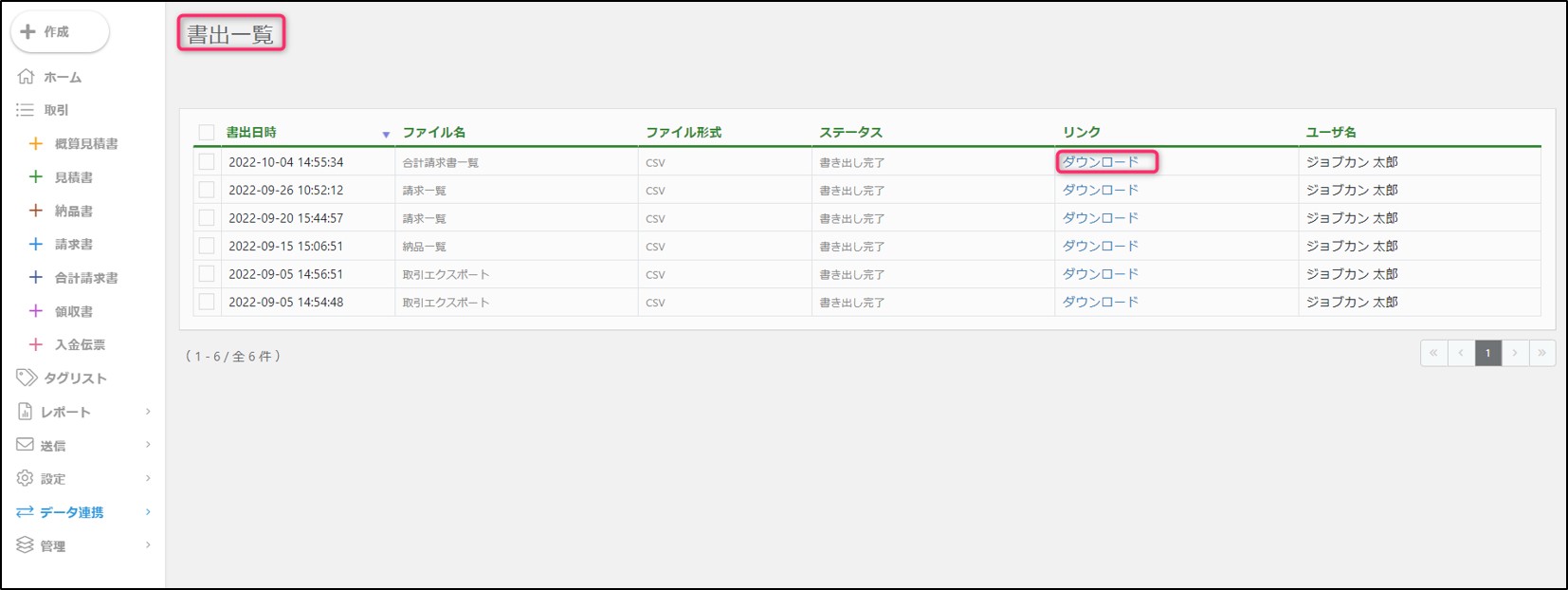Click the 設定 gear icon
Screen dimensions: 1568x590
[26, 478]
